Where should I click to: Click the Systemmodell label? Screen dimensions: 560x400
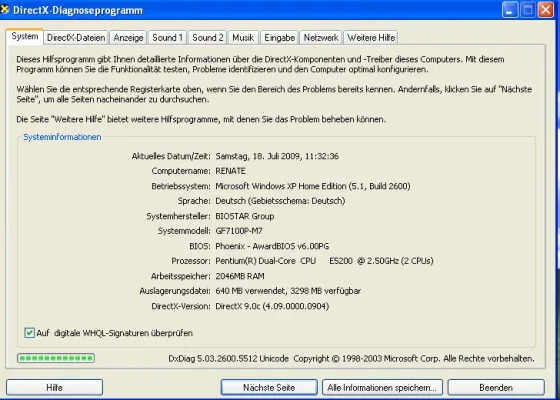click(x=184, y=231)
